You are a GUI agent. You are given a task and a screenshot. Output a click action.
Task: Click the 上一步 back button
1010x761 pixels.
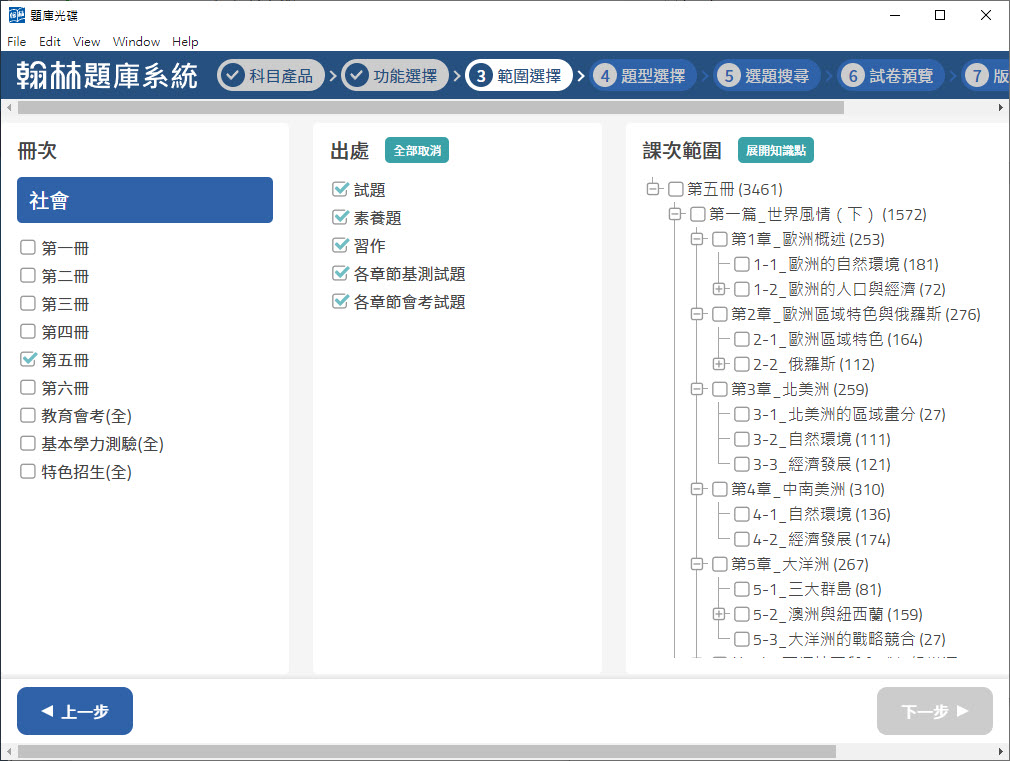click(75, 711)
